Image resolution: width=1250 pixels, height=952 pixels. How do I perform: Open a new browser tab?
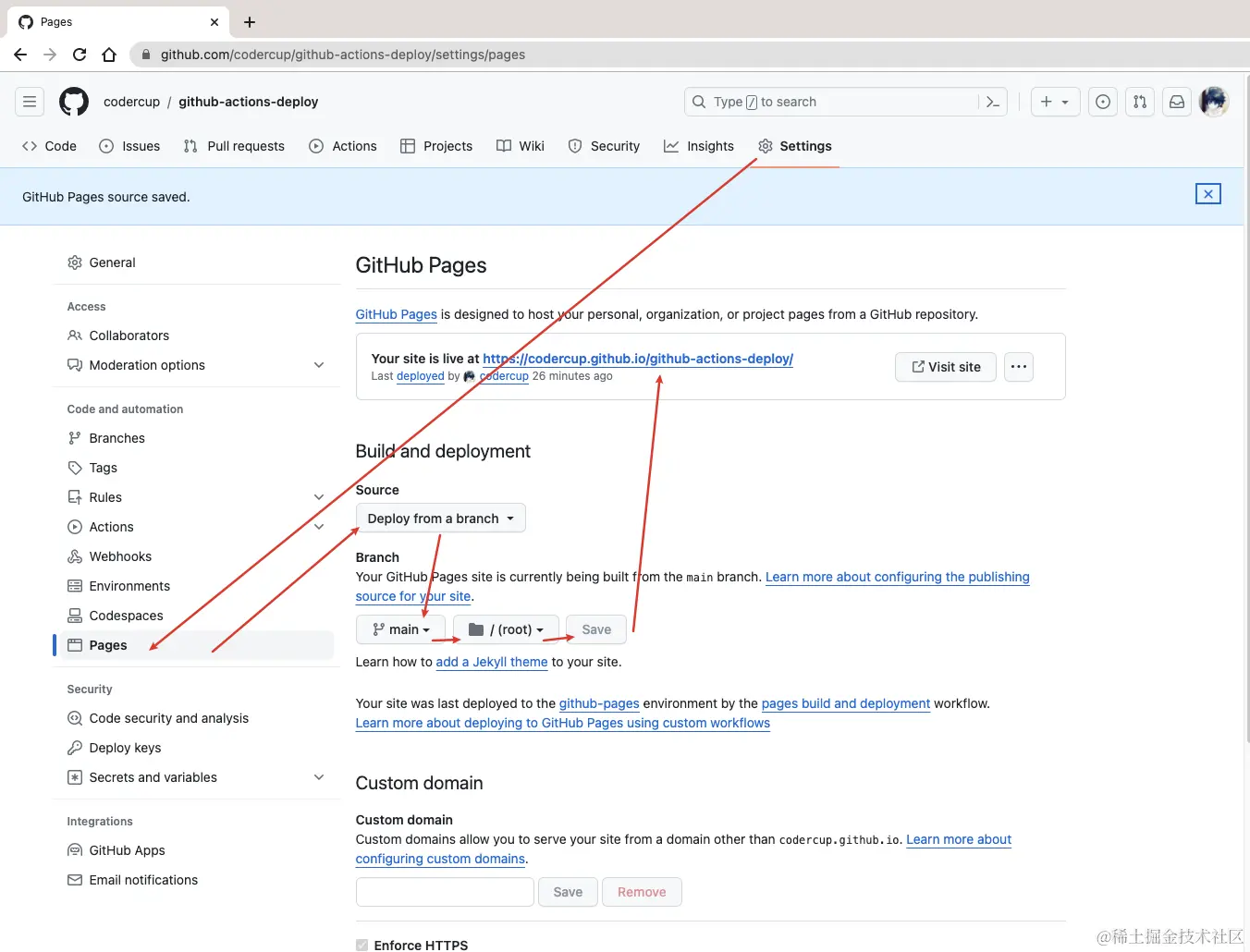pyautogui.click(x=250, y=22)
